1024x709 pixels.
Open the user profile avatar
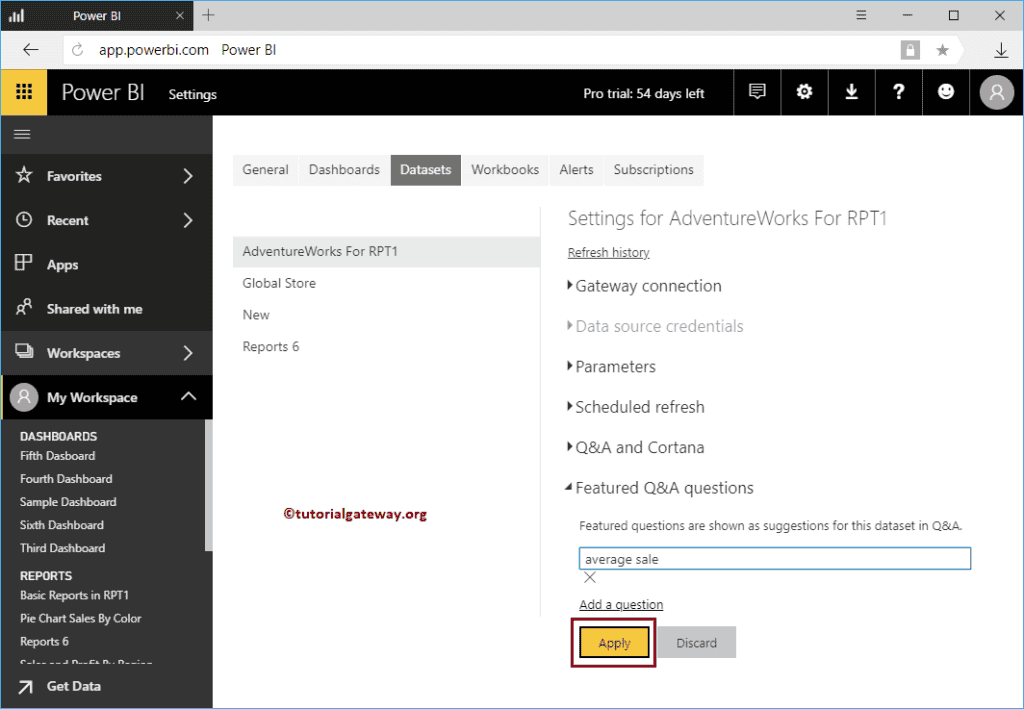[996, 92]
